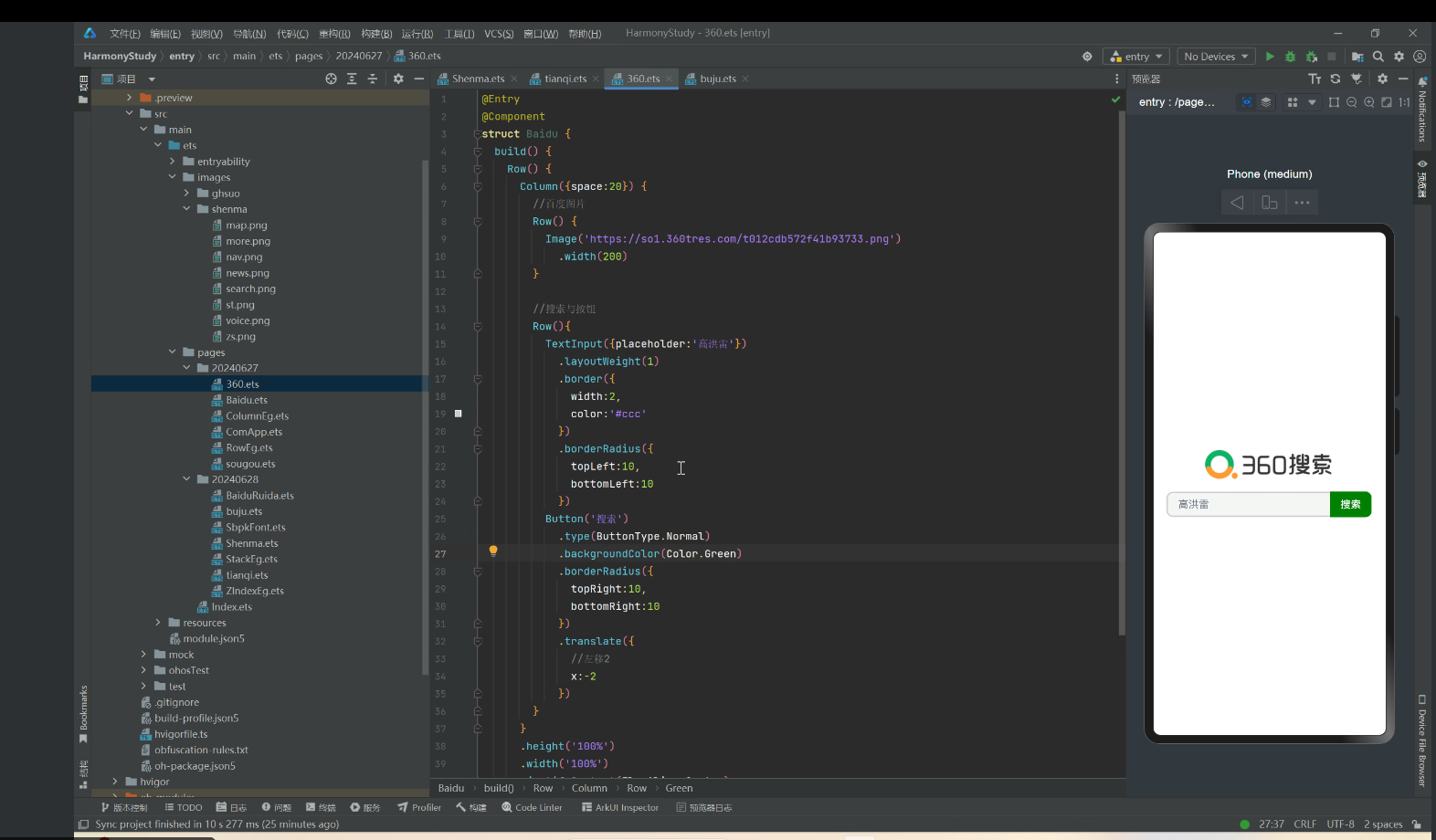Locate opened file in project tree
The height and width of the screenshot is (840, 1436).
point(331,79)
